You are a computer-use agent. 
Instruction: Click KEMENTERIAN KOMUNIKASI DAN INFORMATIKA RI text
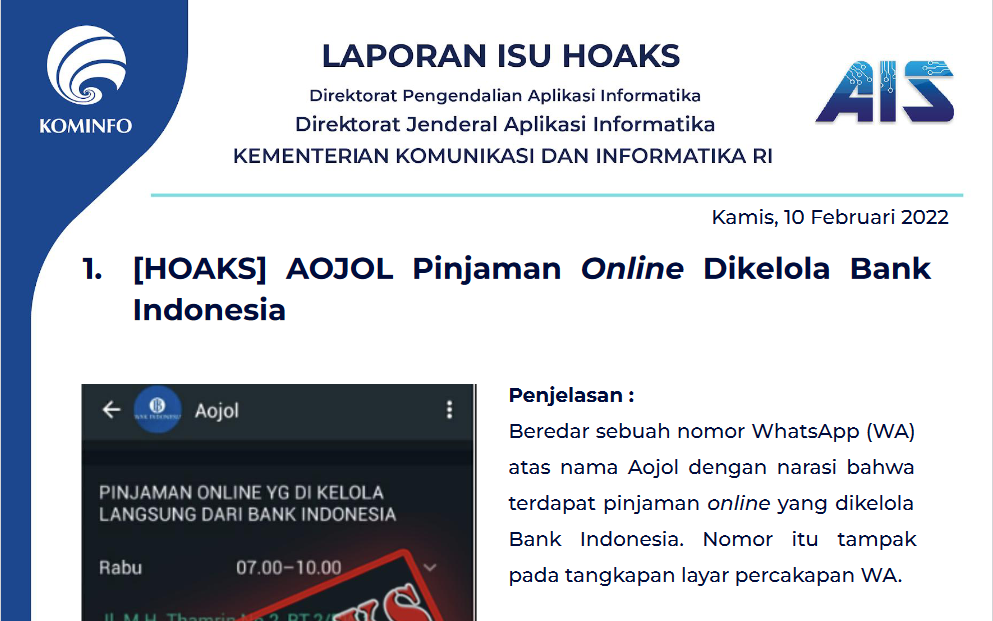(503, 156)
